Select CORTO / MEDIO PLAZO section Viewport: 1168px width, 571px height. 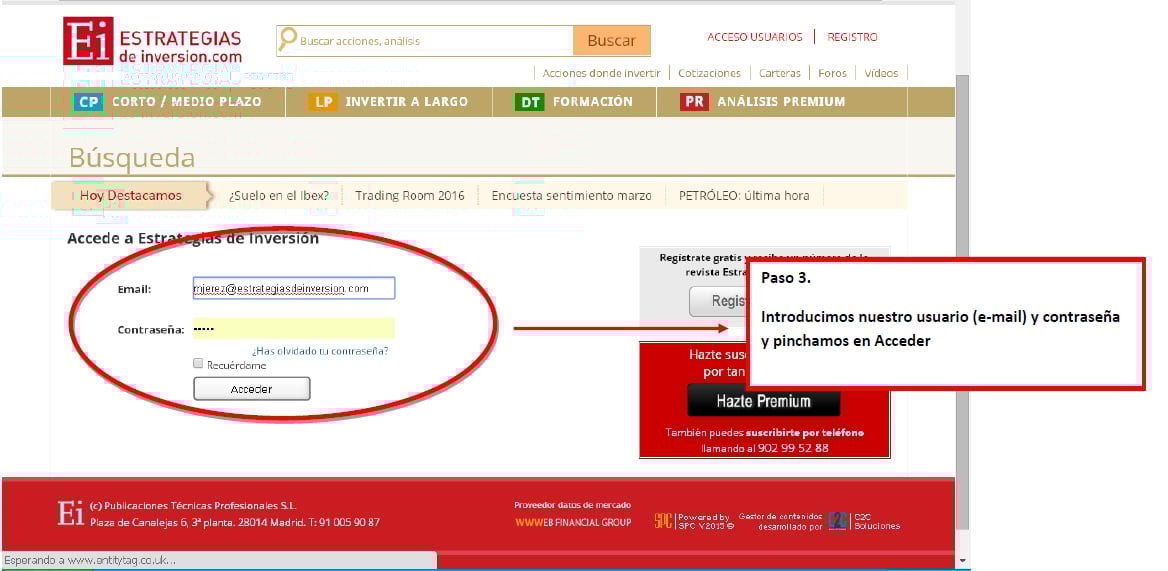(x=187, y=101)
